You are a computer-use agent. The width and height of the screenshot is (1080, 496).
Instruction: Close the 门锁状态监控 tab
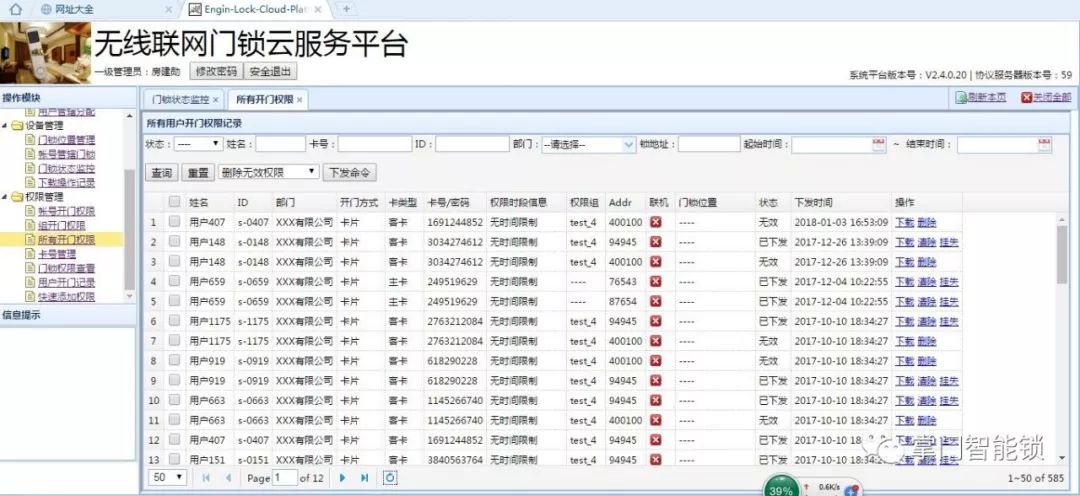(215, 100)
